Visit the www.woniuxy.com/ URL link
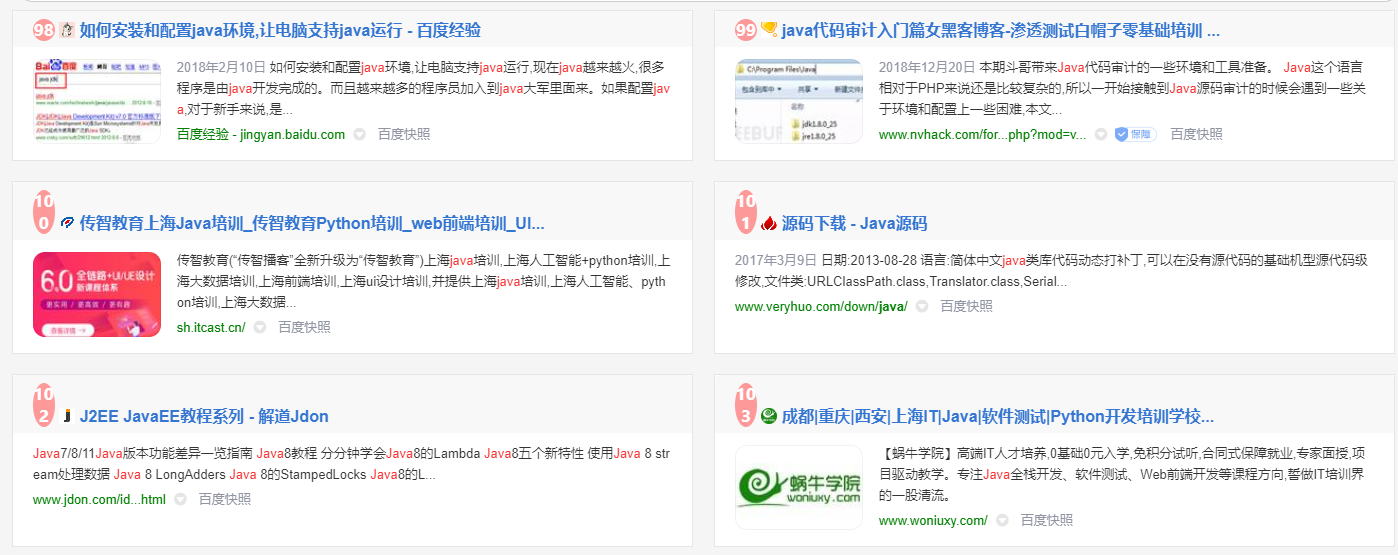 (933, 520)
